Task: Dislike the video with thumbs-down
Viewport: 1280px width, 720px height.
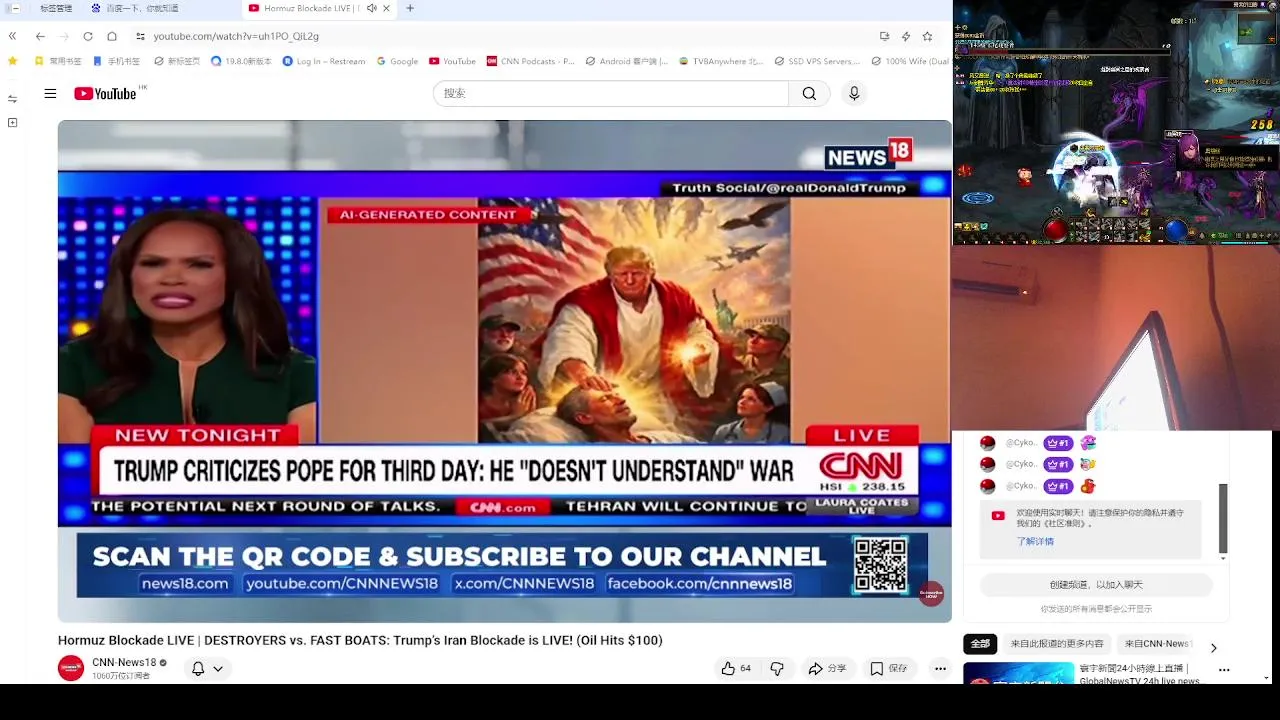Action: pos(777,669)
